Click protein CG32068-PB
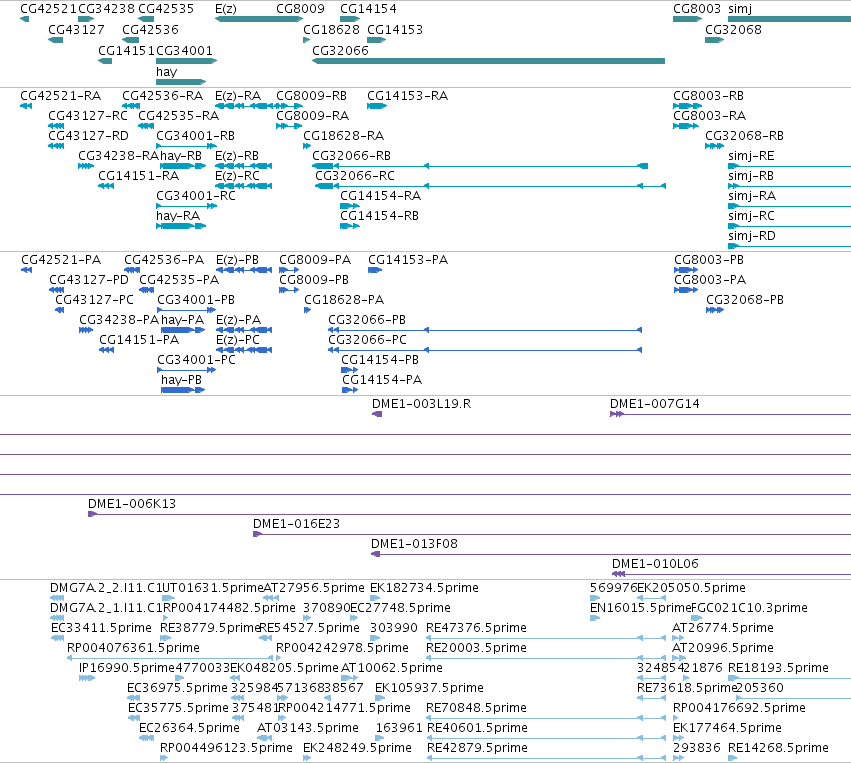The width and height of the screenshot is (851, 763). coord(715,310)
